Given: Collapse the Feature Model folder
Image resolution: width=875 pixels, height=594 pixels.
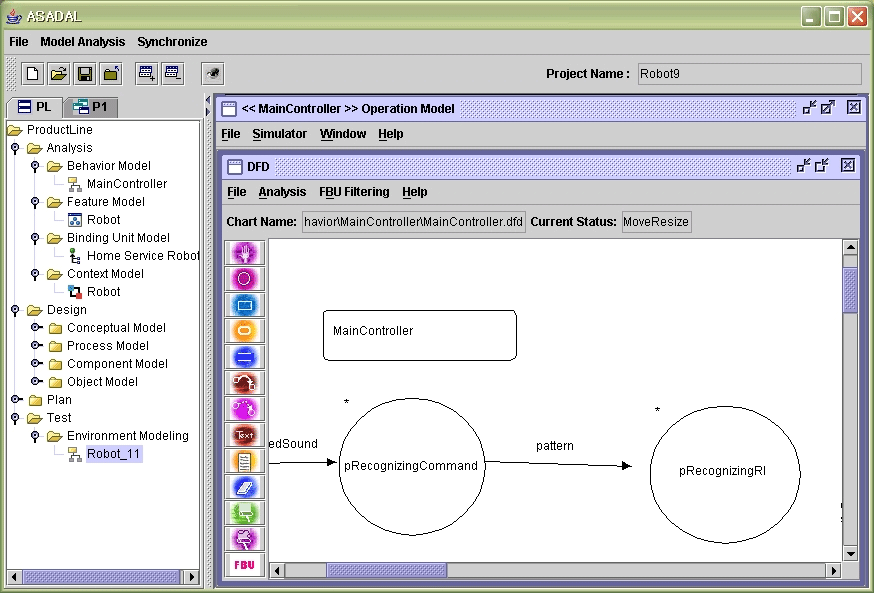Looking at the screenshot, I should click(x=35, y=202).
